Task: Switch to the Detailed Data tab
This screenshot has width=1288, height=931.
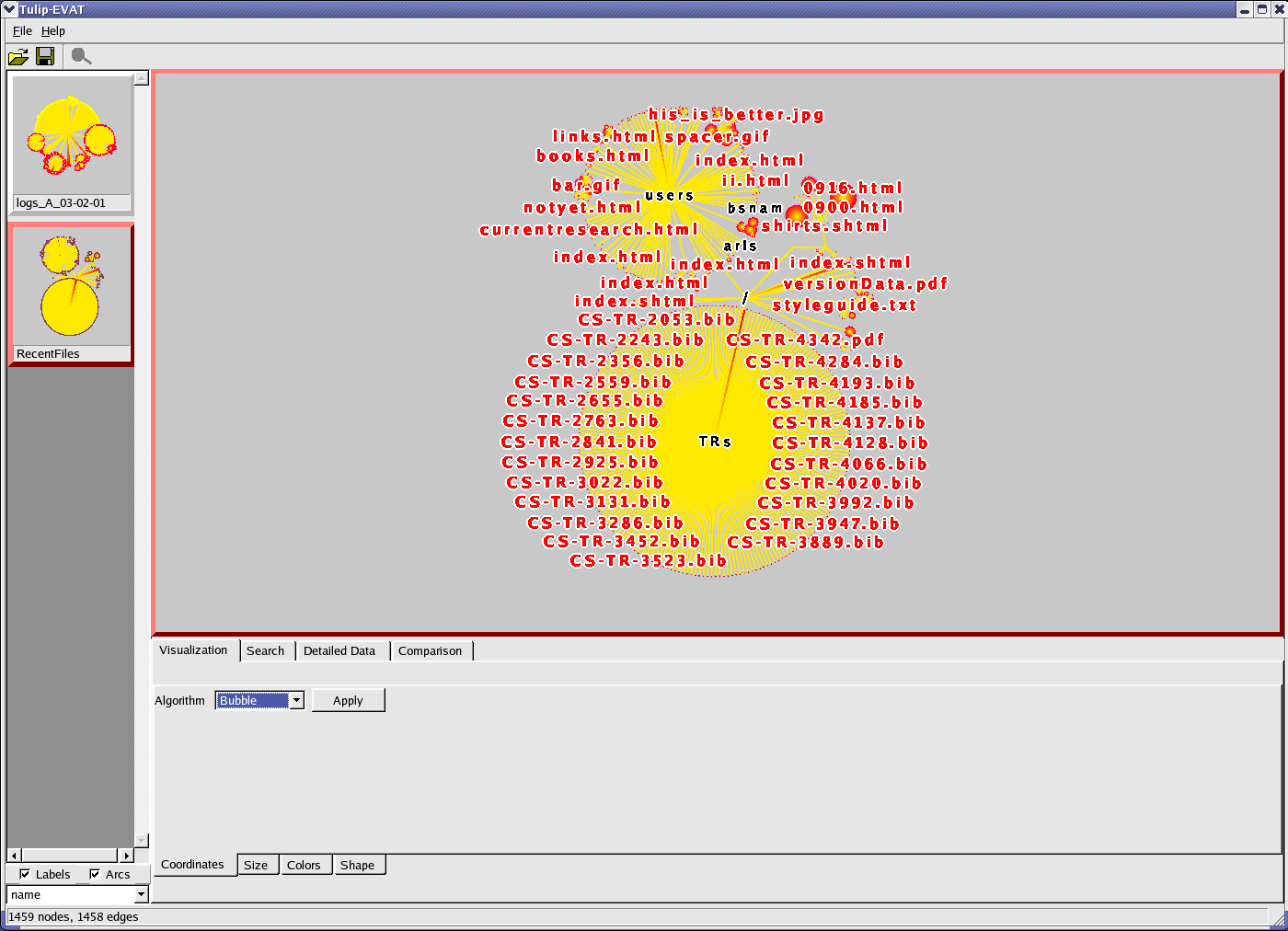Action: click(339, 651)
